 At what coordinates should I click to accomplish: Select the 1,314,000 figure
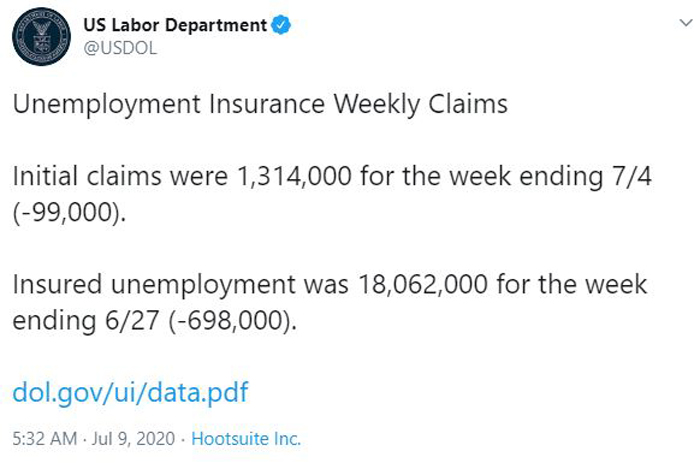point(295,176)
